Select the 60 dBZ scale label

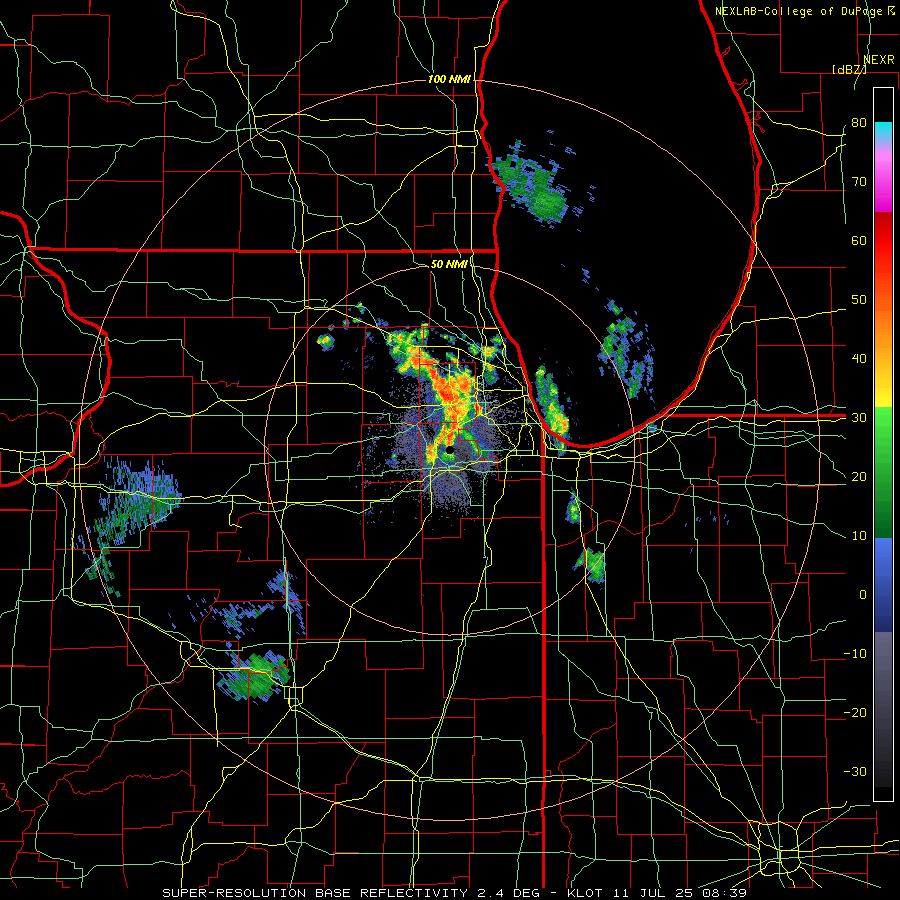tap(859, 240)
